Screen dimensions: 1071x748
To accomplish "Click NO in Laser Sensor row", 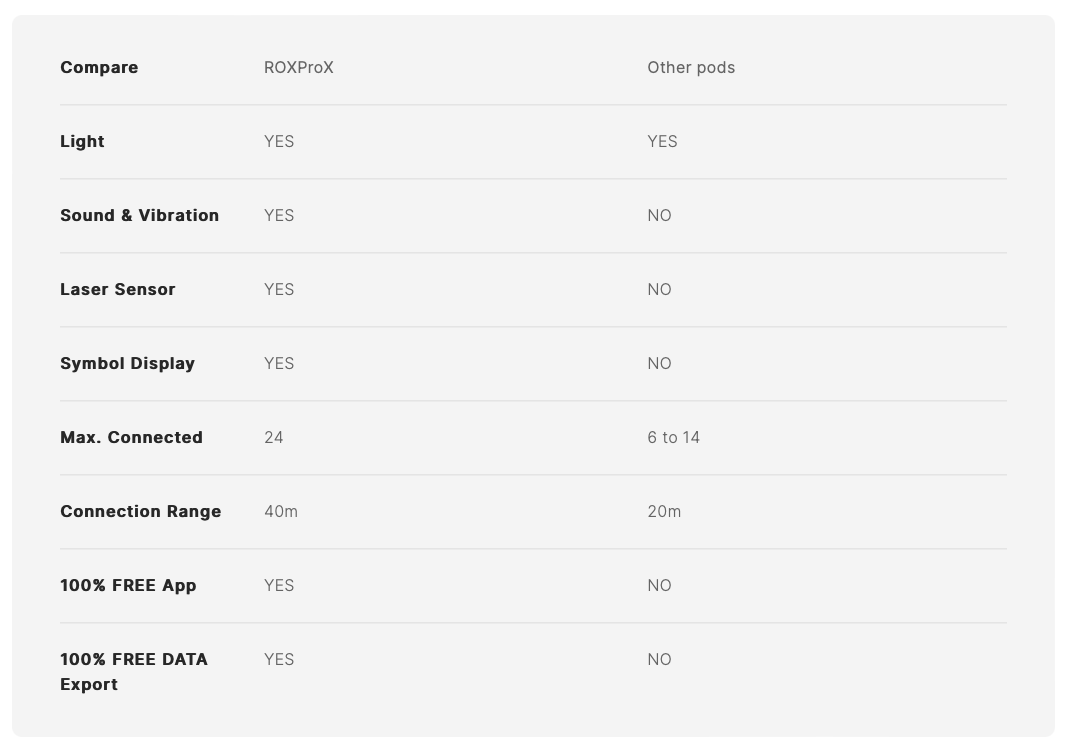I will point(659,289).
